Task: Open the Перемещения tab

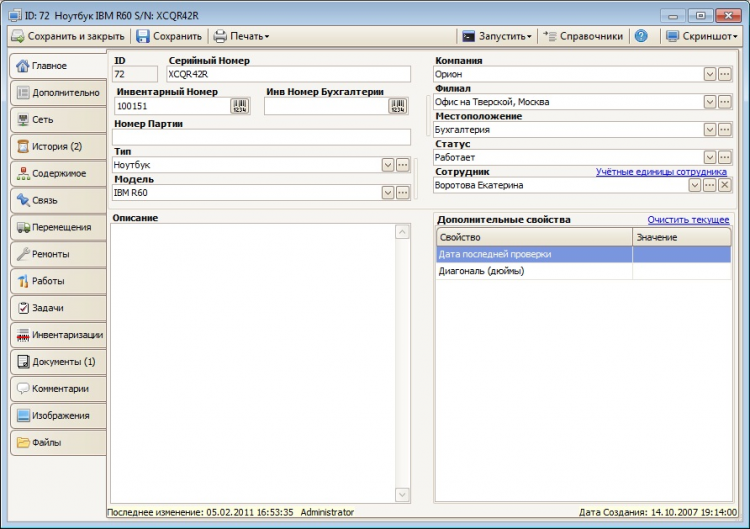Action: click(x=58, y=227)
